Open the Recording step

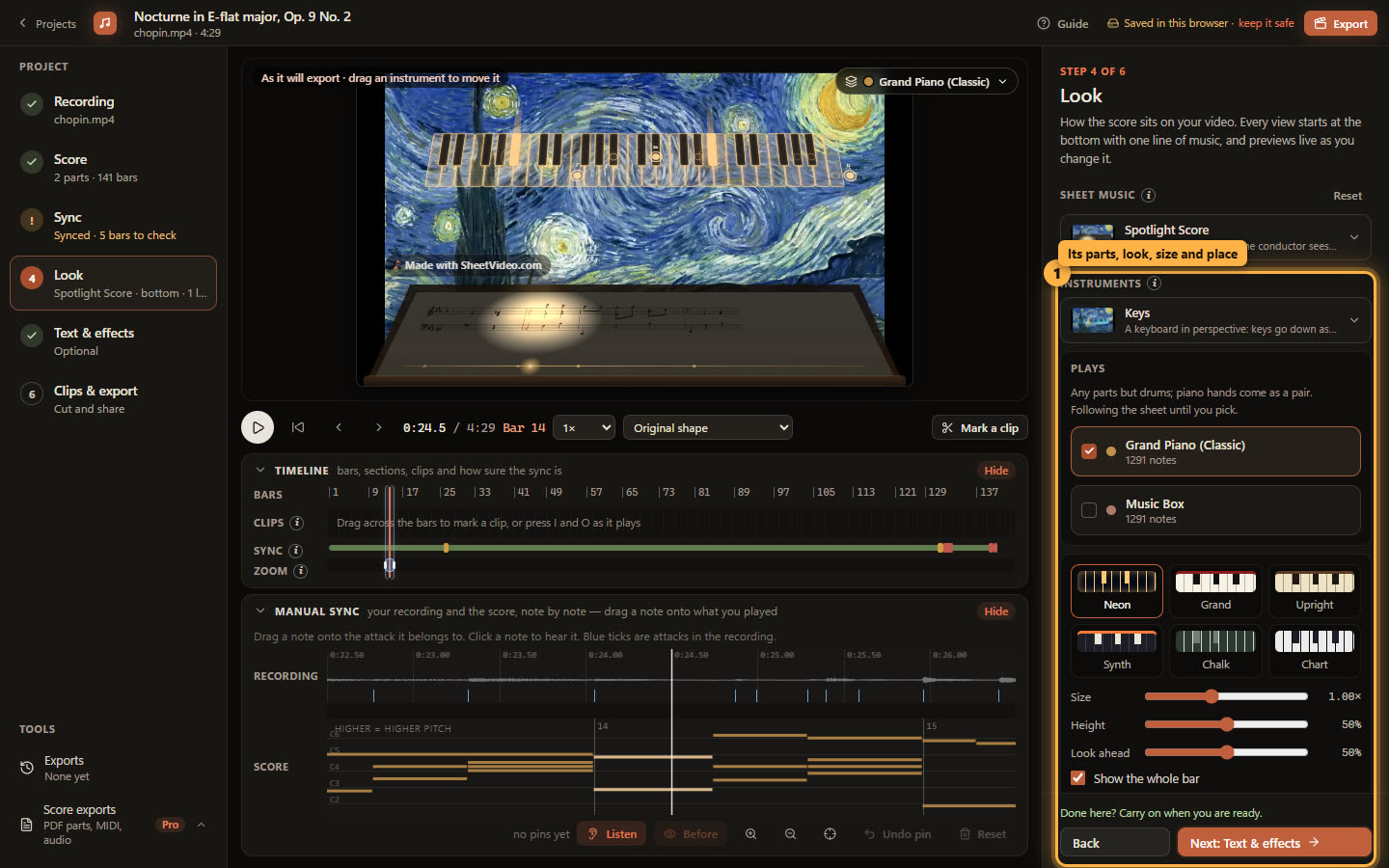[113, 110]
